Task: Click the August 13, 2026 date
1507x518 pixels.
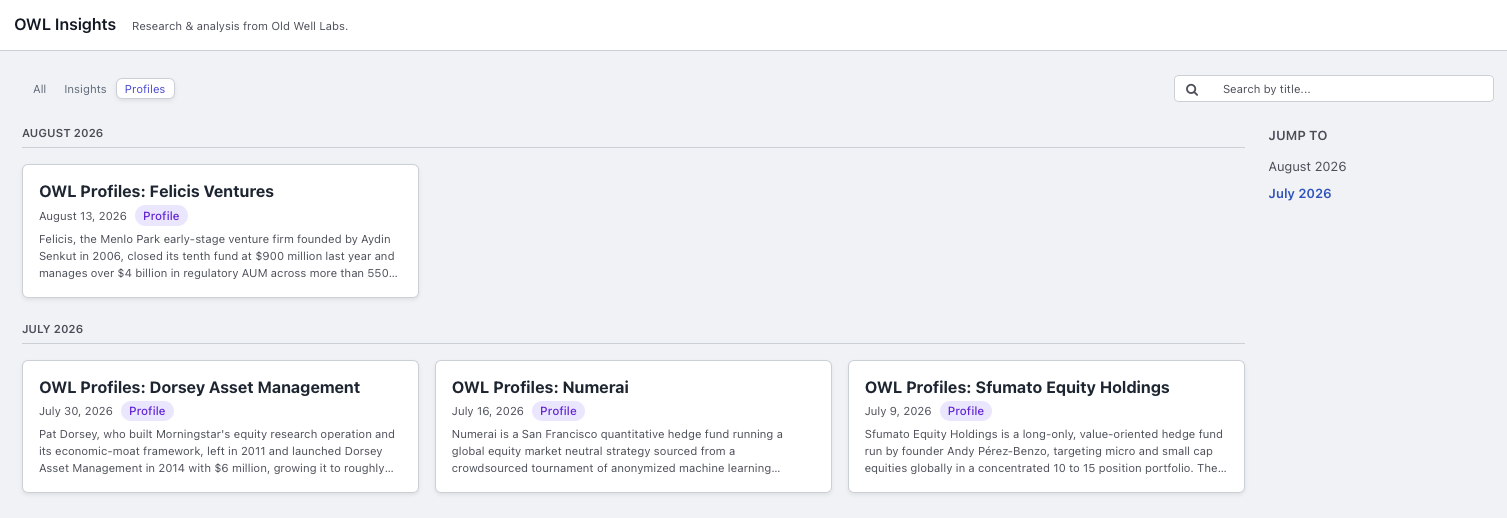Action: pyautogui.click(x=83, y=216)
